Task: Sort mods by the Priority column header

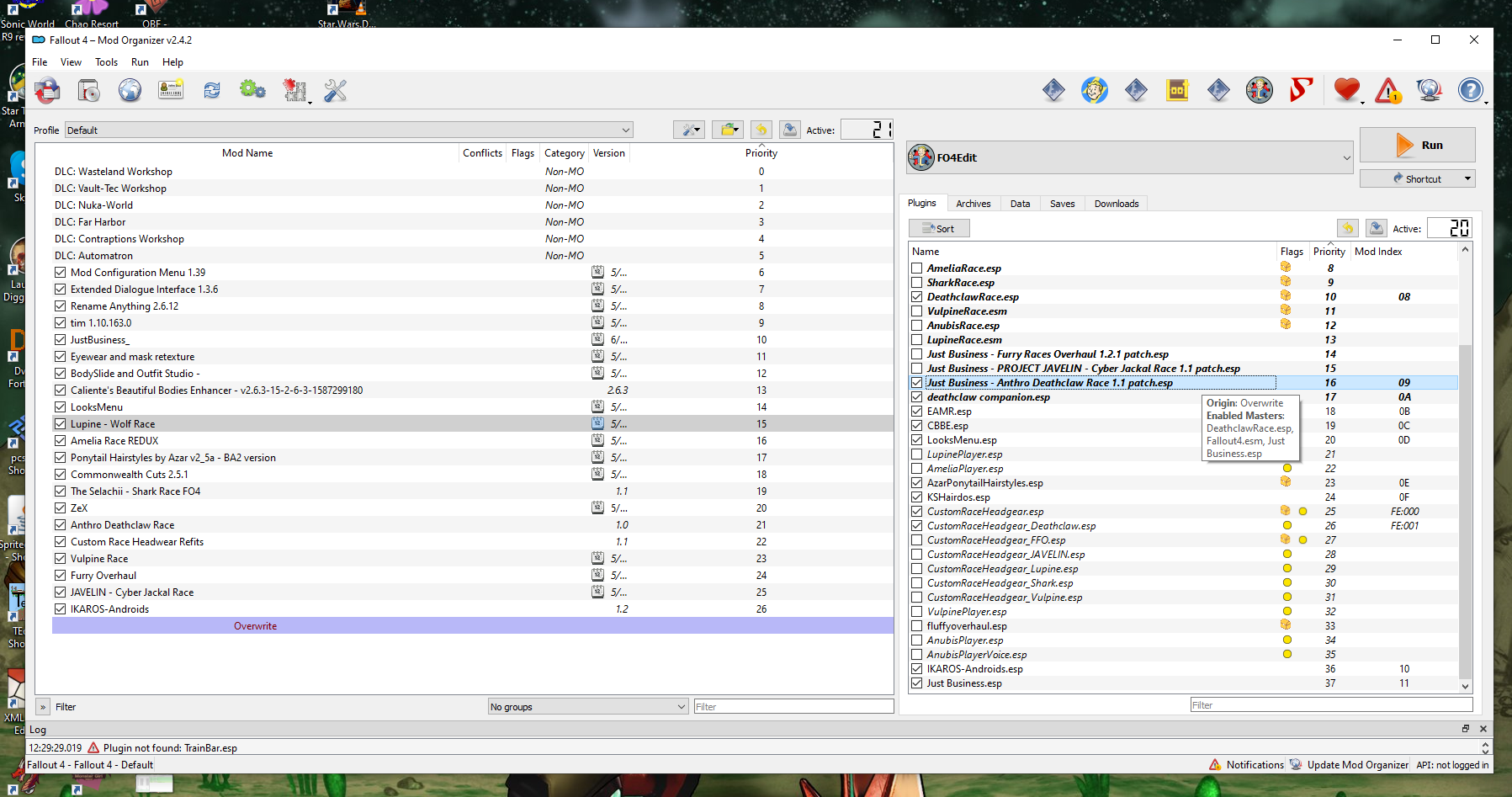Action: [761, 152]
